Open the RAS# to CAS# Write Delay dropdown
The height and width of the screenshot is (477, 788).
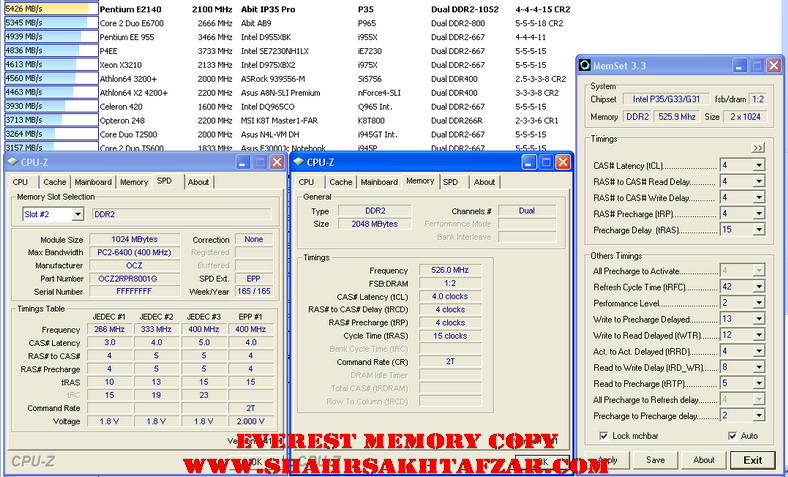(759, 197)
